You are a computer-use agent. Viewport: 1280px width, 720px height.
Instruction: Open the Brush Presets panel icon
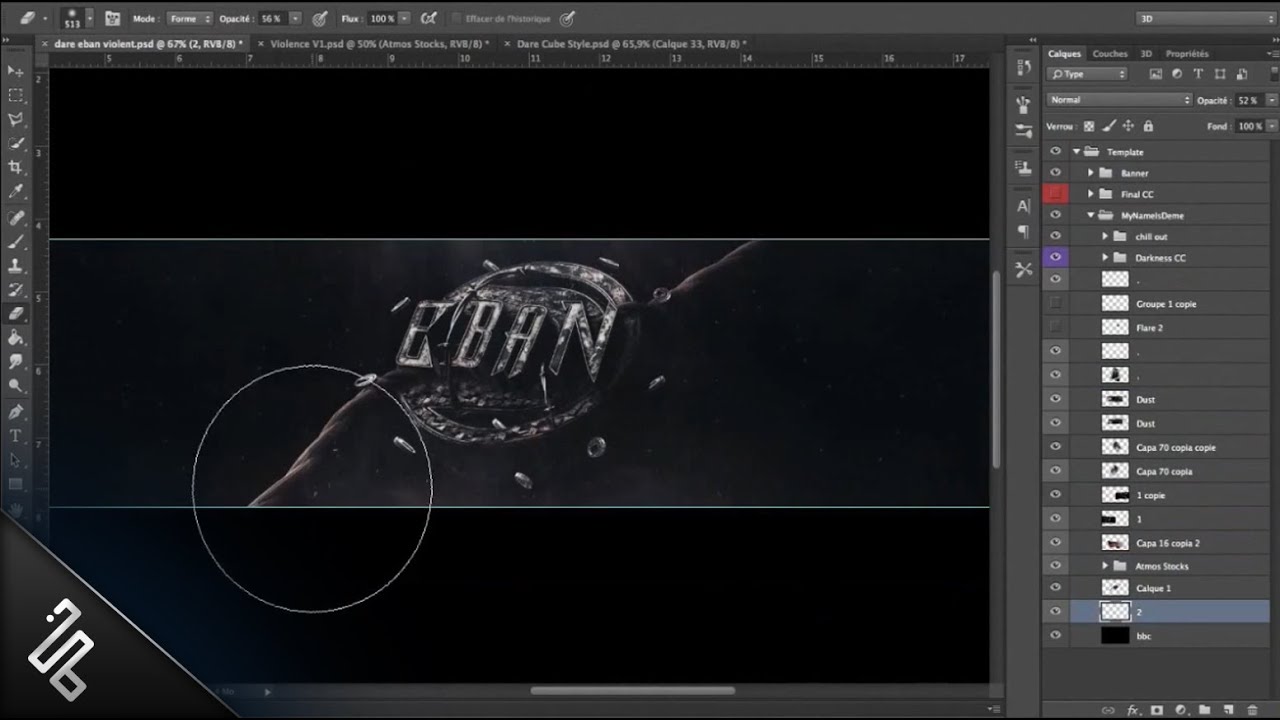[1023, 132]
